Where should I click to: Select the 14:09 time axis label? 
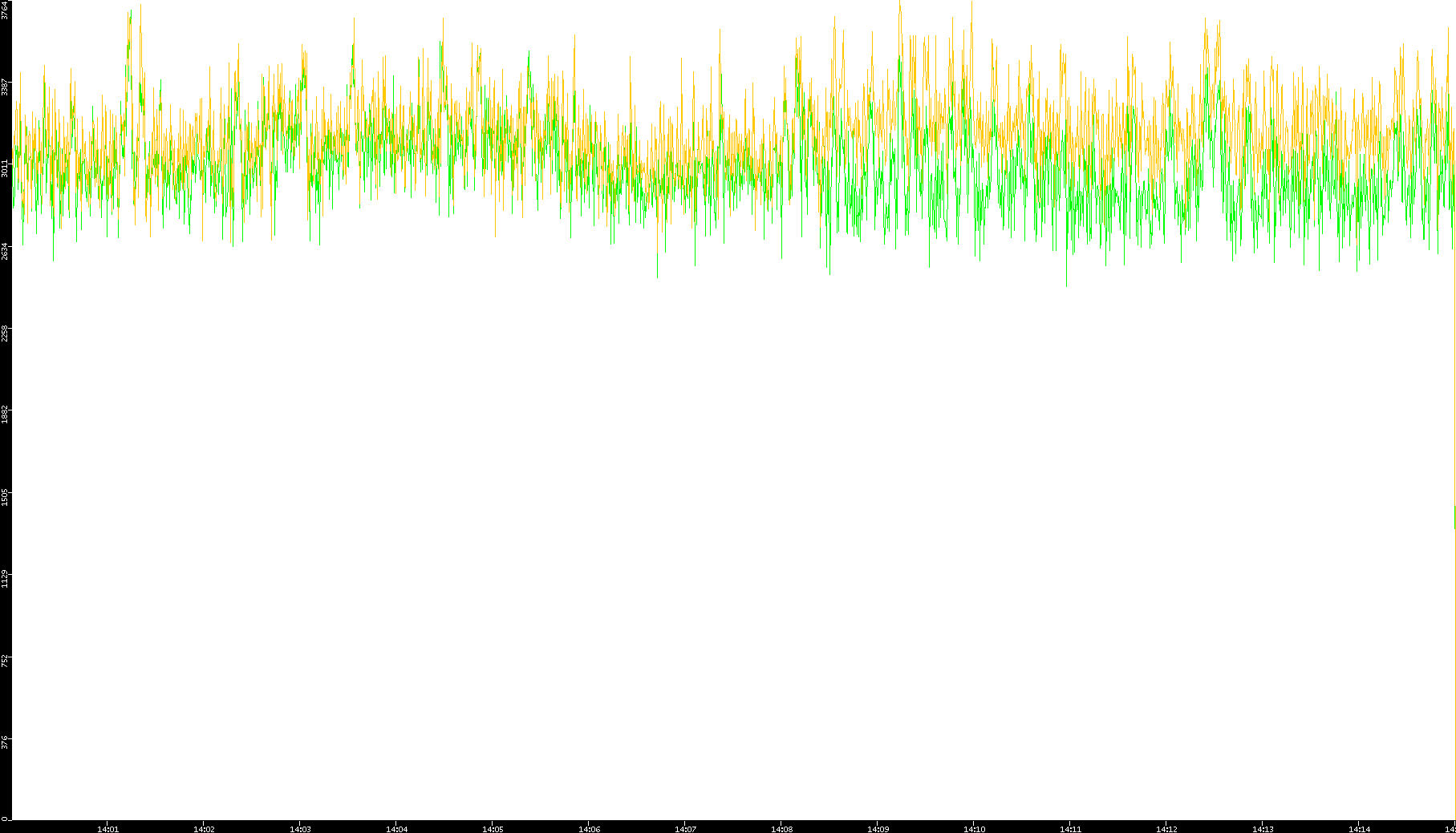878,829
